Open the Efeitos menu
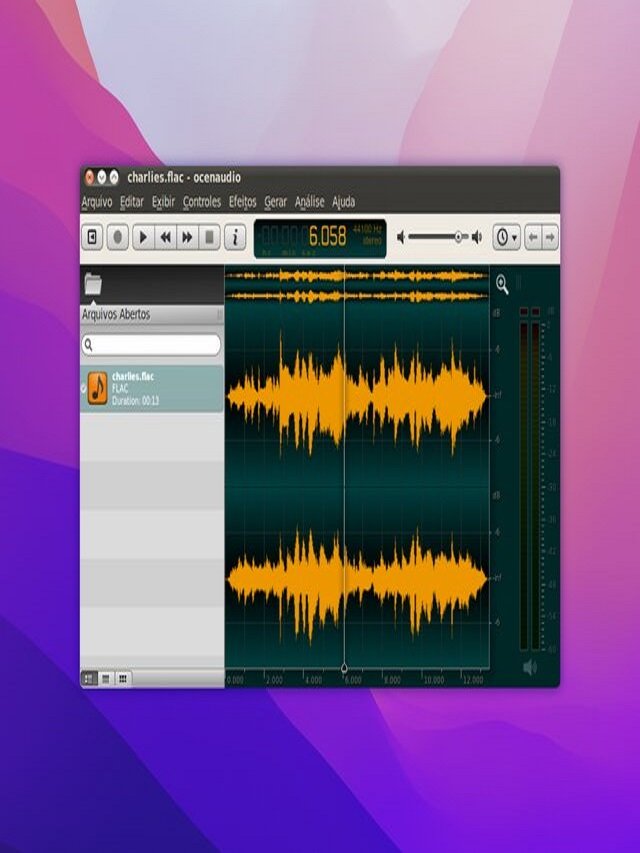 tap(243, 201)
